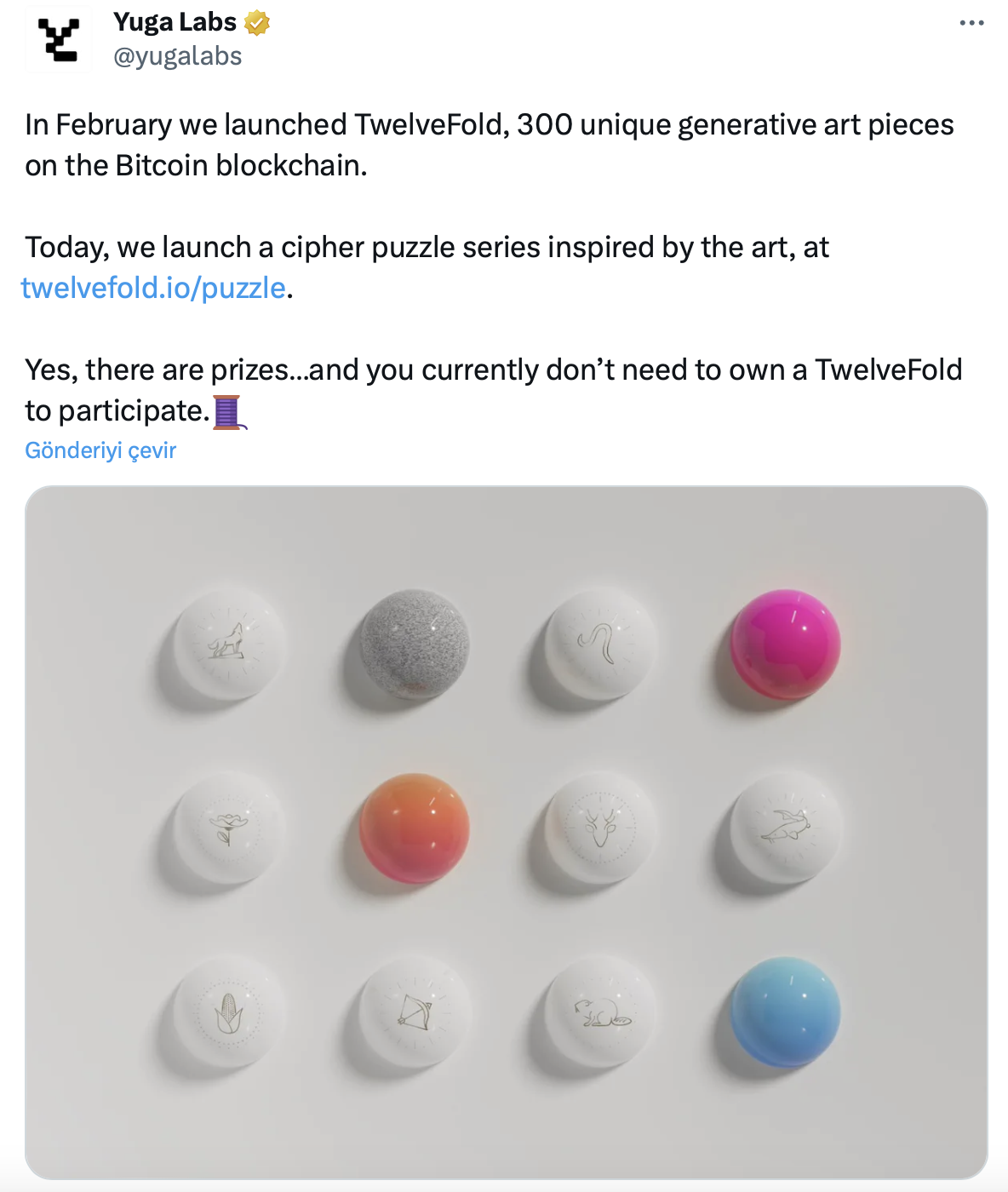
Task: Click the gold verified badge
Action: (x=257, y=23)
